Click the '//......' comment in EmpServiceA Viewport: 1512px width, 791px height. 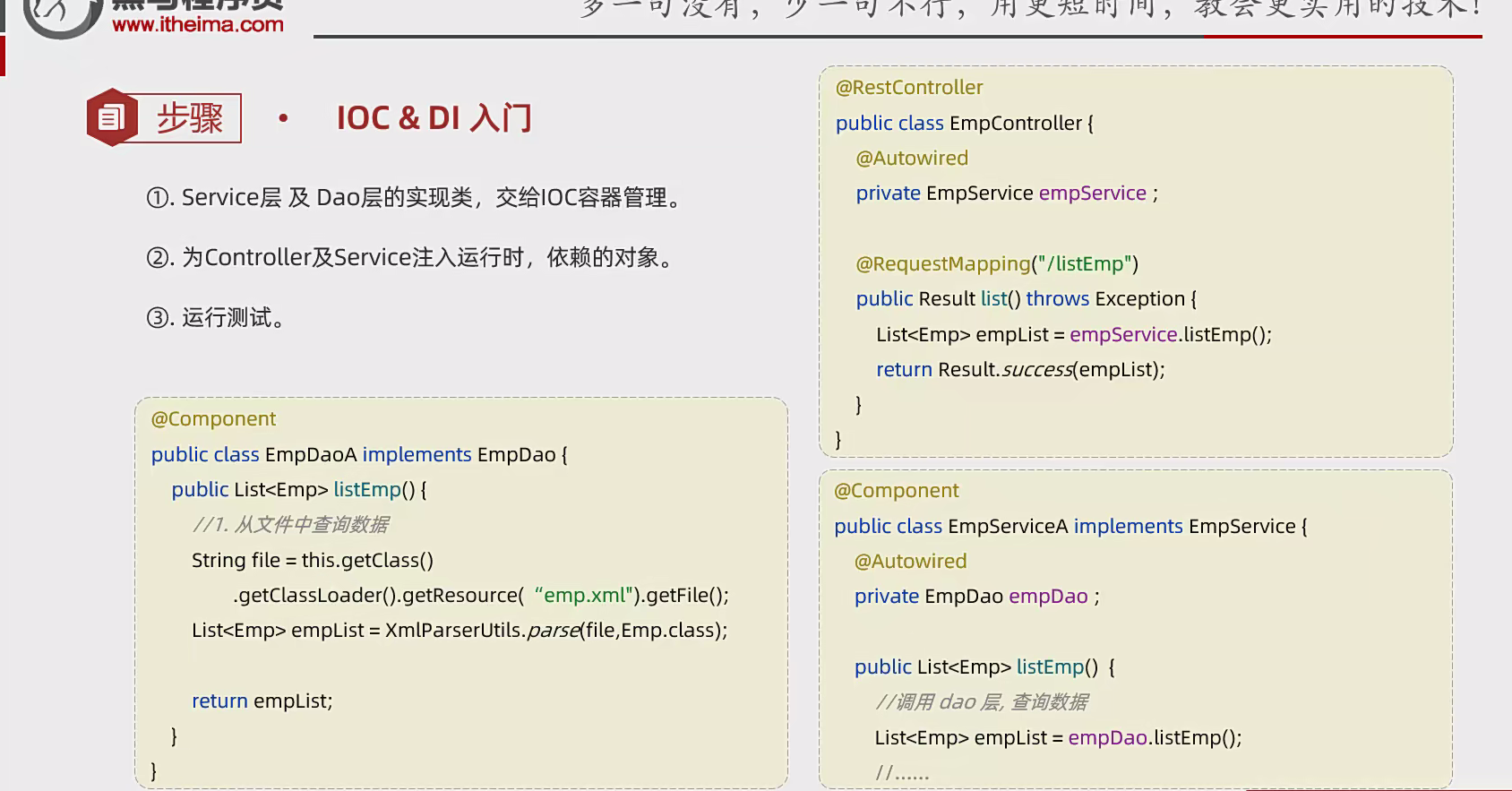point(902,772)
